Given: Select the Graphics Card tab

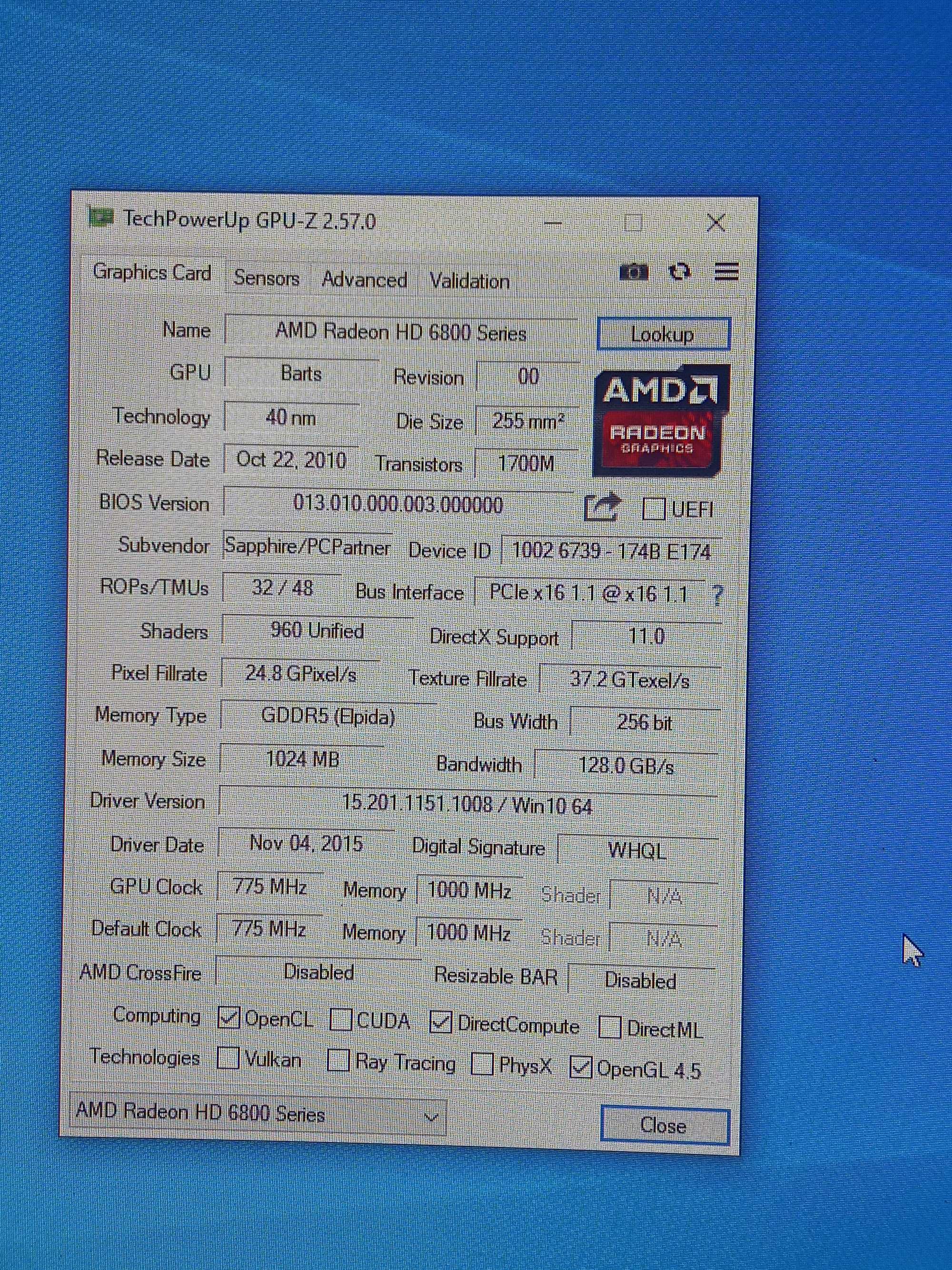Looking at the screenshot, I should 152,272.
